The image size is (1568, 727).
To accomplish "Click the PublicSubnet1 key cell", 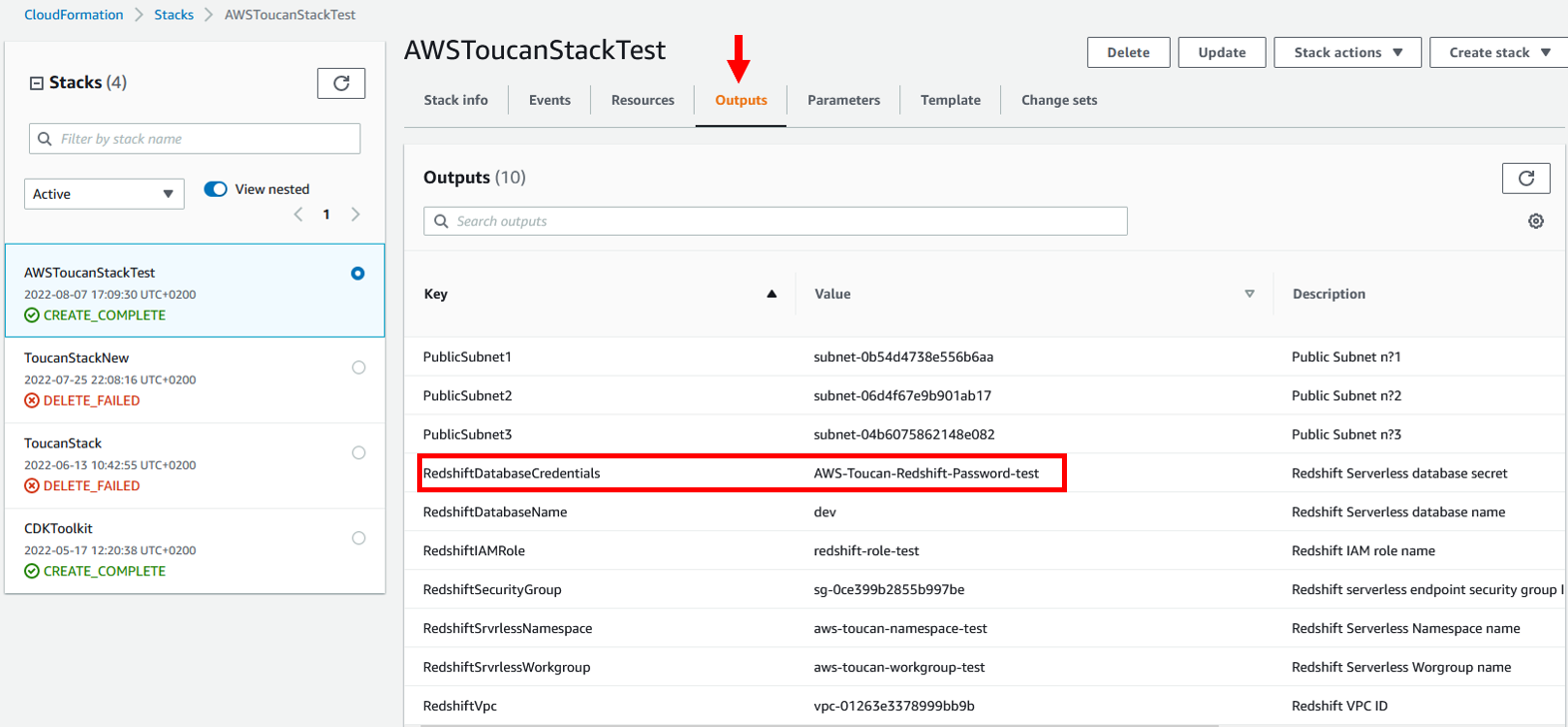I will pyautogui.click(x=467, y=357).
